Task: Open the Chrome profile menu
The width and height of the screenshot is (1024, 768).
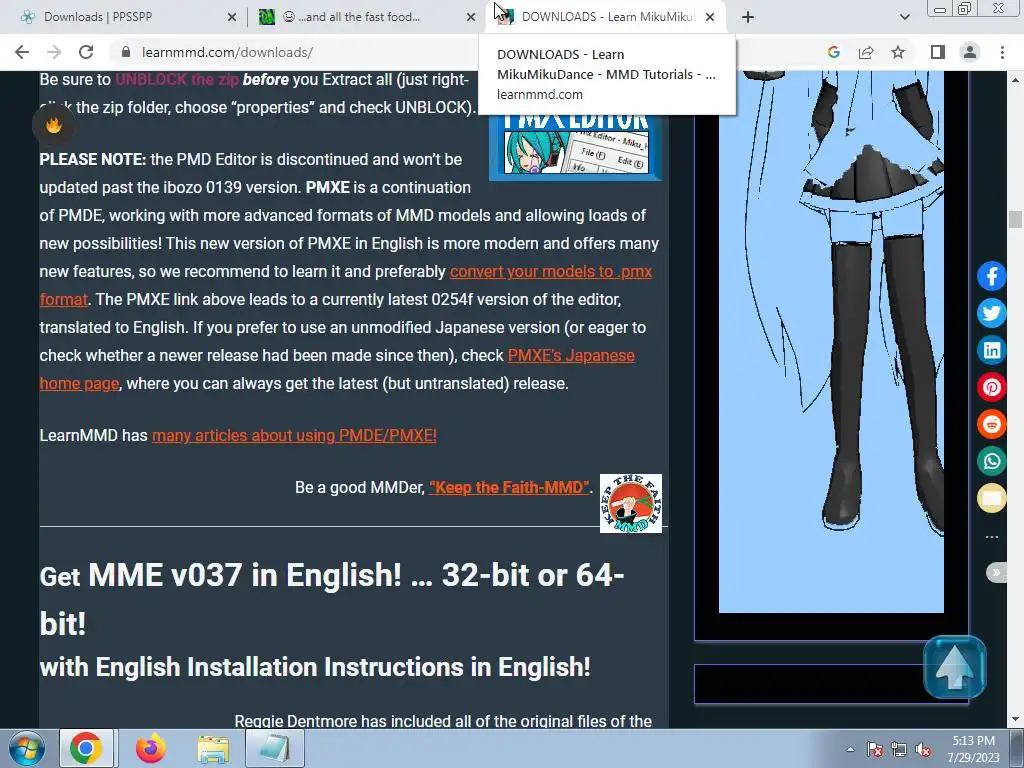Action: click(x=970, y=52)
